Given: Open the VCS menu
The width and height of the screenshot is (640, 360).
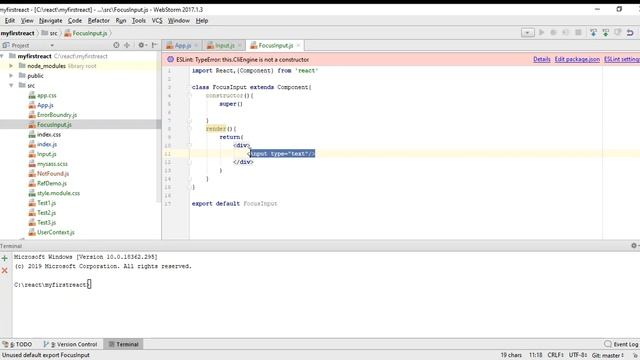Looking at the screenshot, I should tap(157, 20).
